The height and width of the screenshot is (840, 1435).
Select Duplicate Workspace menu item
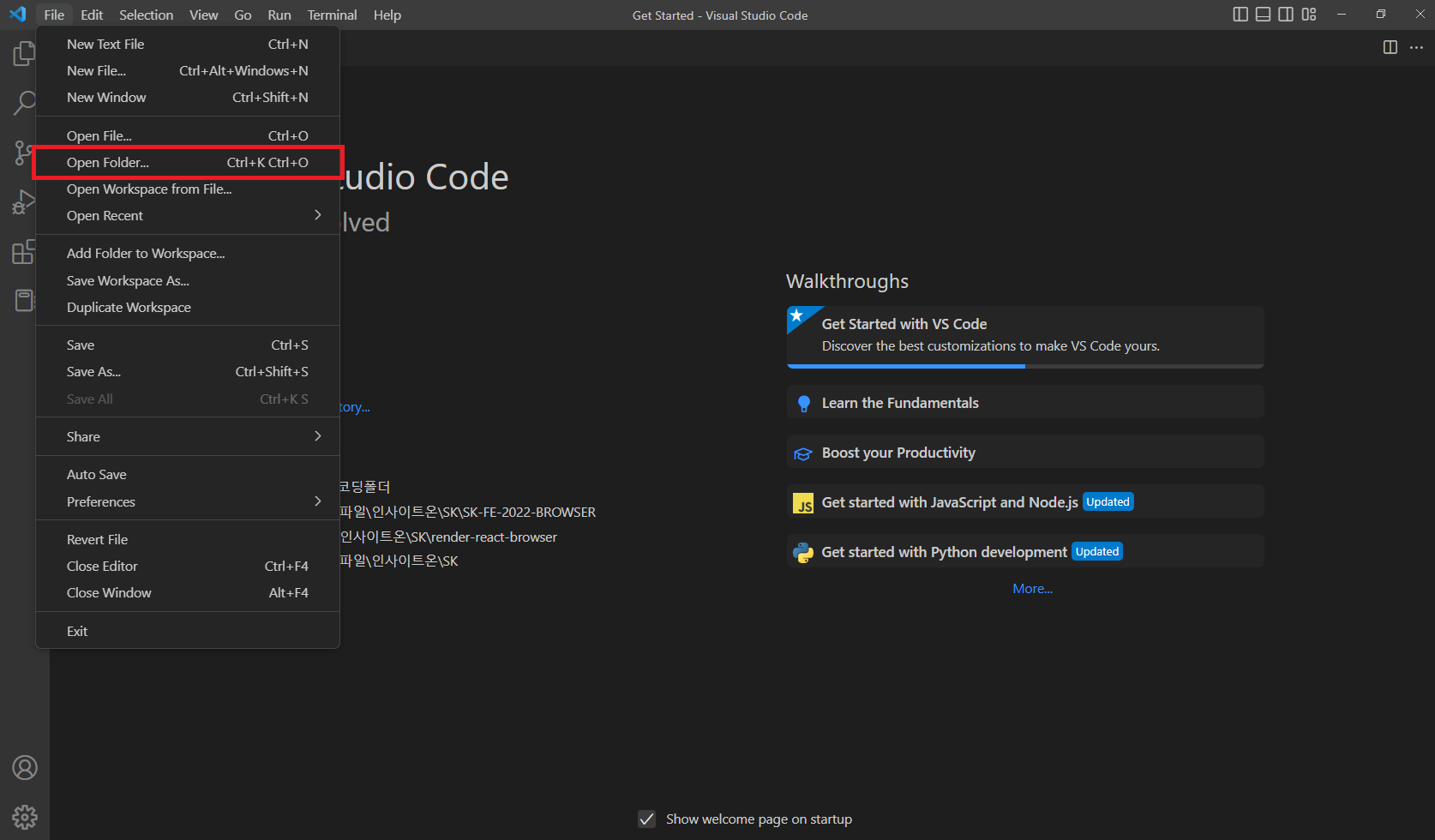(188, 307)
